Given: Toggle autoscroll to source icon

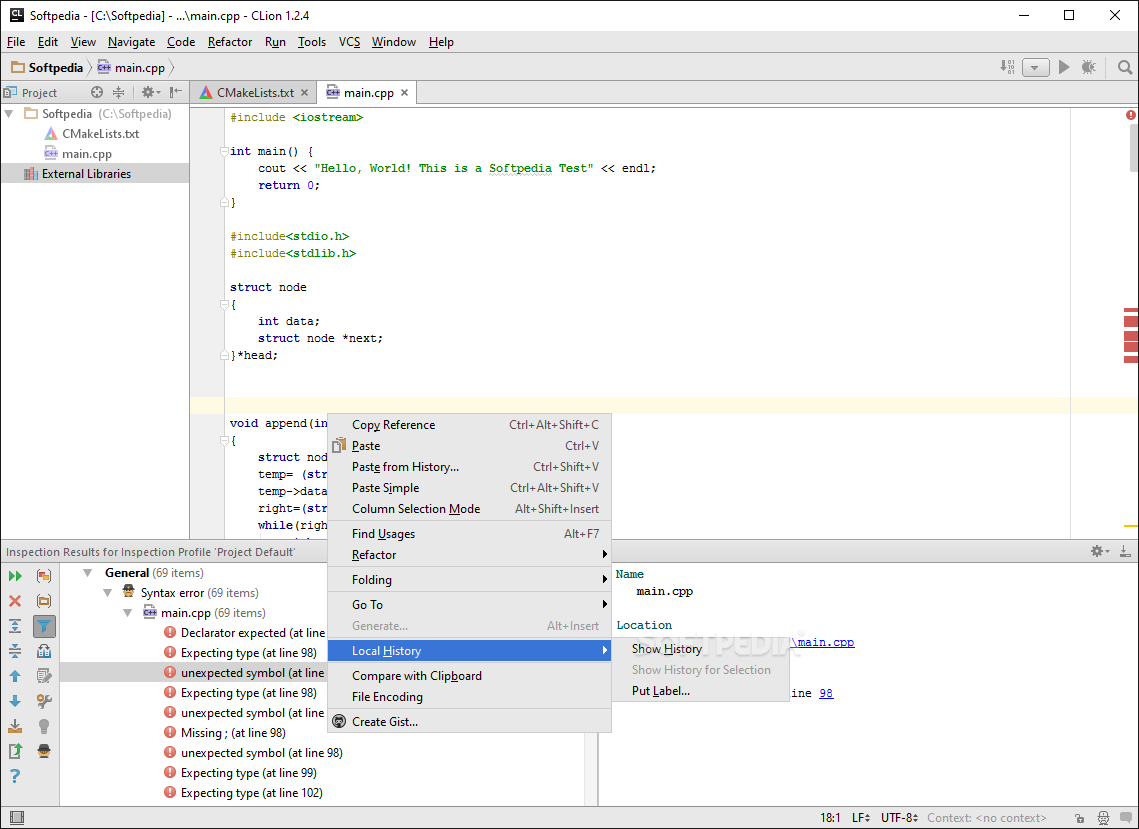Looking at the screenshot, I should (44, 651).
